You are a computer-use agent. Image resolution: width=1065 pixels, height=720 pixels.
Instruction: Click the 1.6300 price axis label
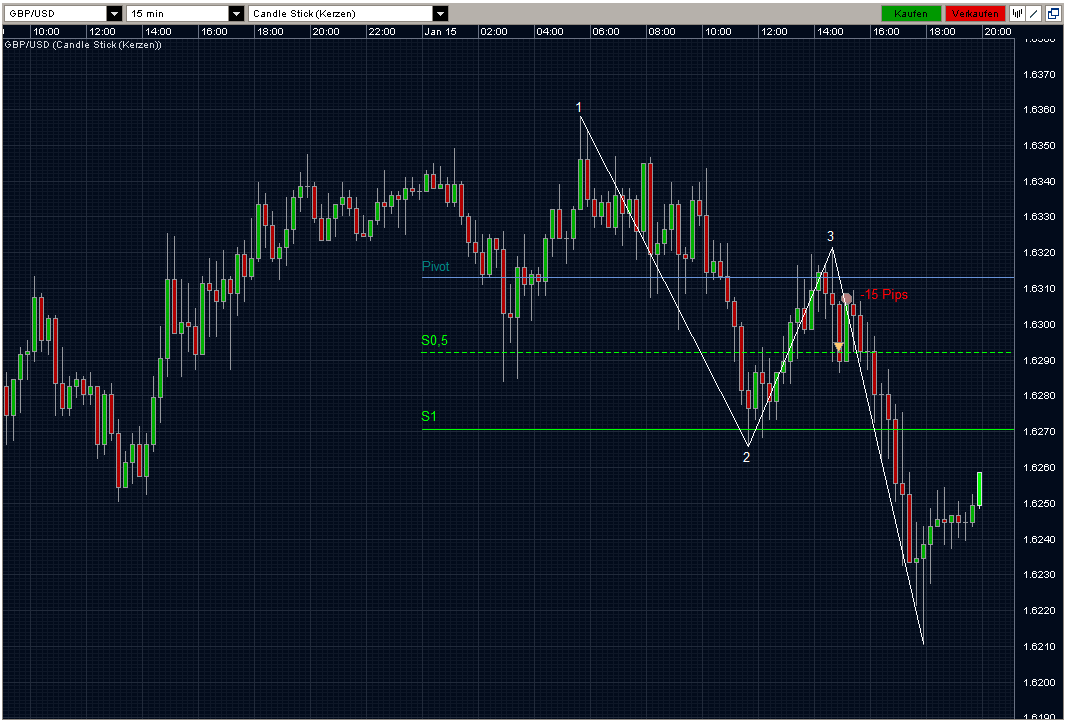point(1039,325)
